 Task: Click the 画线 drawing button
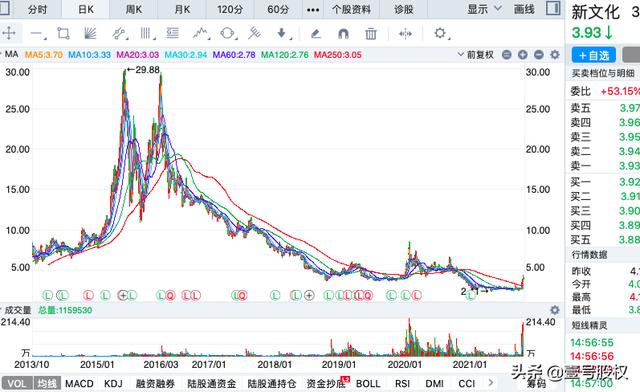pyautogui.click(x=524, y=9)
